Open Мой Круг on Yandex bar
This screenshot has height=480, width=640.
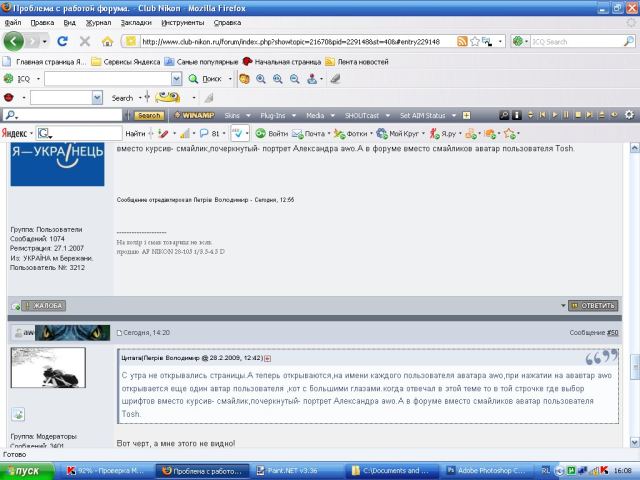point(397,133)
